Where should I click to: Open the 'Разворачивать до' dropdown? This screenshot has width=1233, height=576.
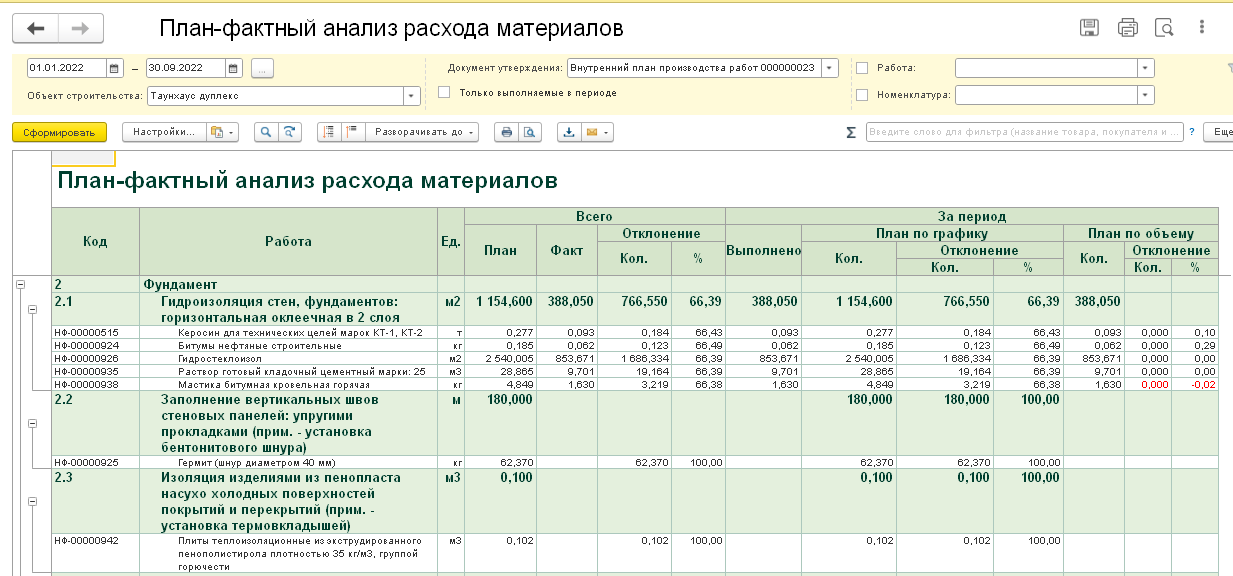(x=422, y=132)
